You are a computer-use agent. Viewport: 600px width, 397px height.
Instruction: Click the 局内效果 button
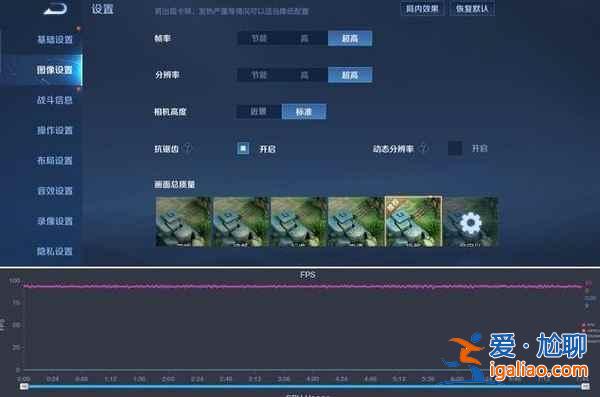tap(422, 8)
